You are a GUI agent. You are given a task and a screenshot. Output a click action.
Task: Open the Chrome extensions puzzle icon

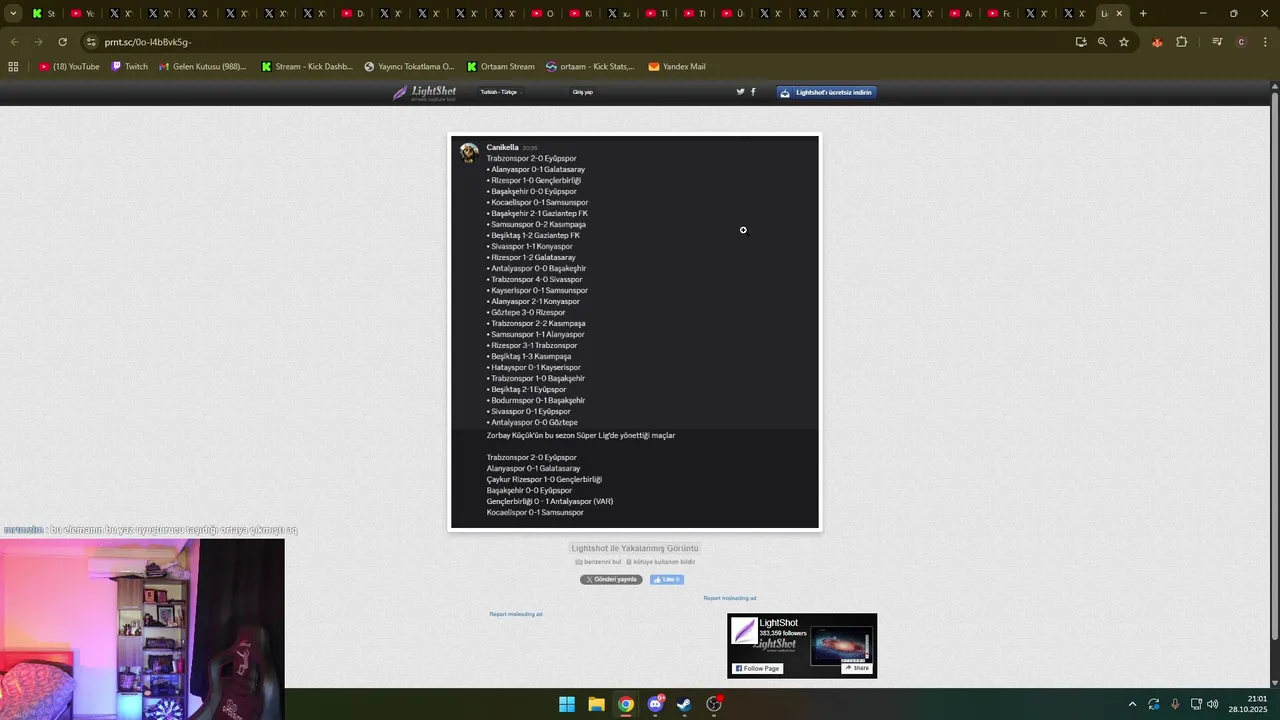tap(1182, 42)
